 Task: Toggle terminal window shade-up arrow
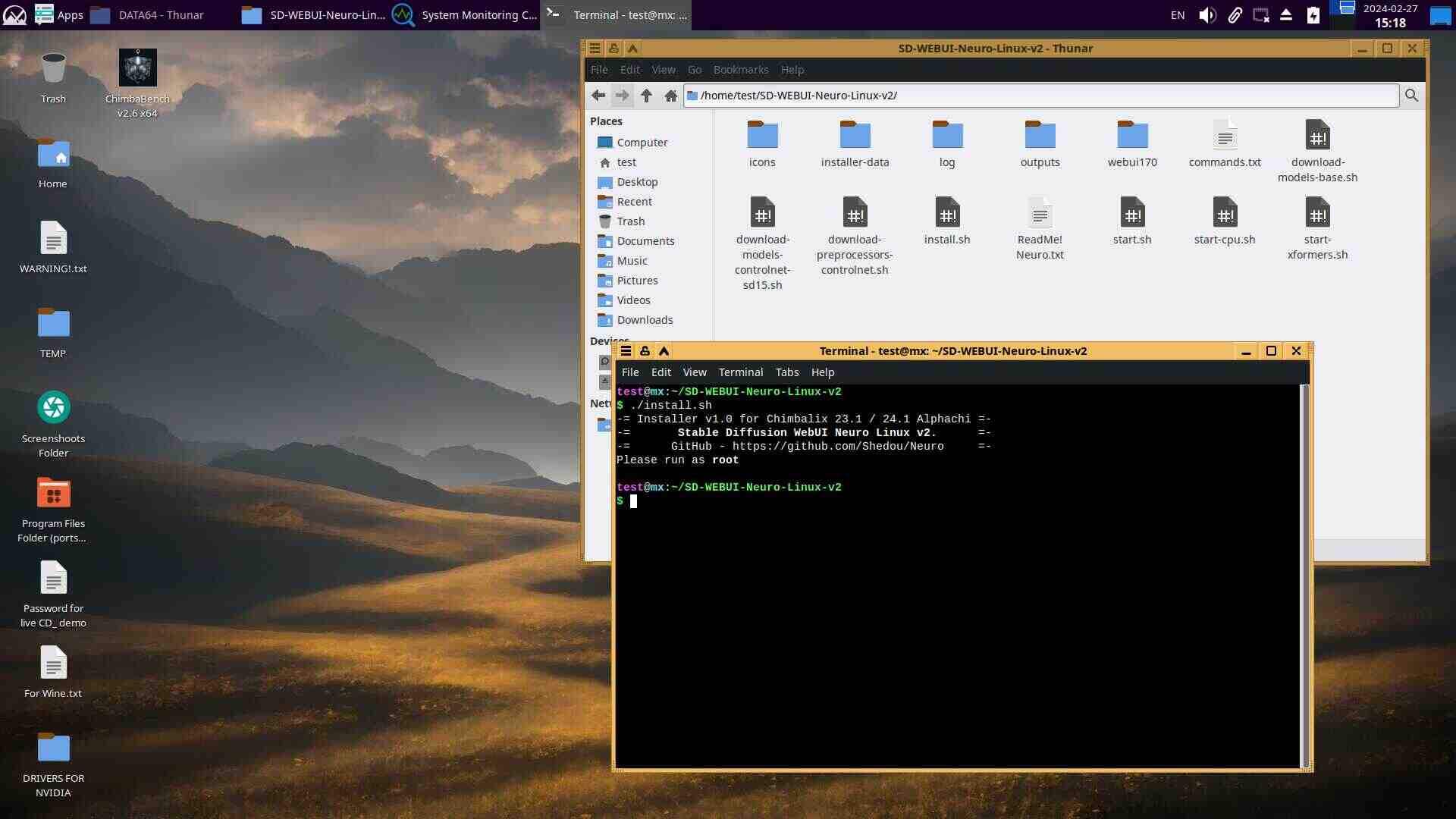pos(664,351)
